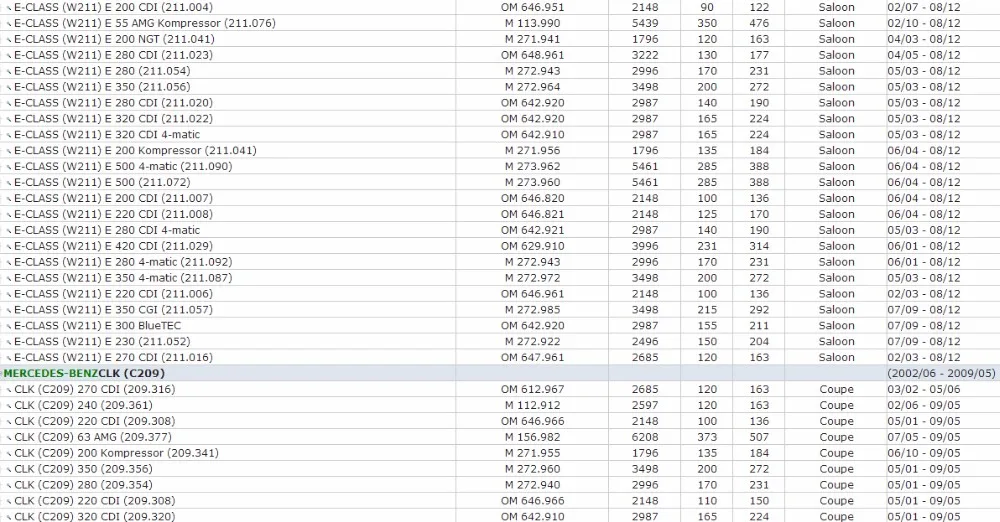Click horsepower value 476

(x=759, y=23)
